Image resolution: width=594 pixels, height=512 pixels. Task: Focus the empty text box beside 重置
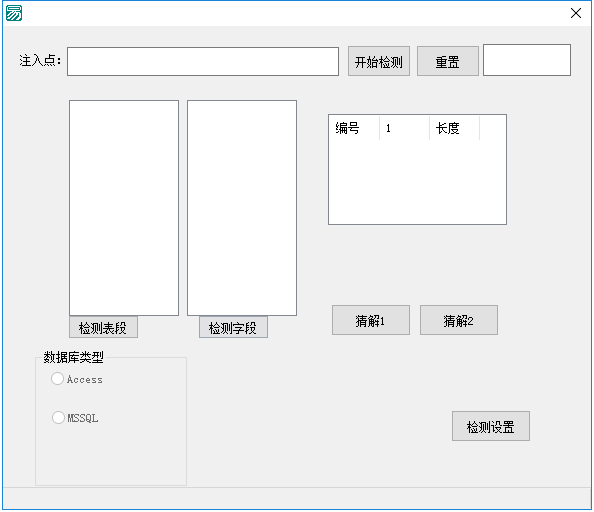[x=527, y=60]
